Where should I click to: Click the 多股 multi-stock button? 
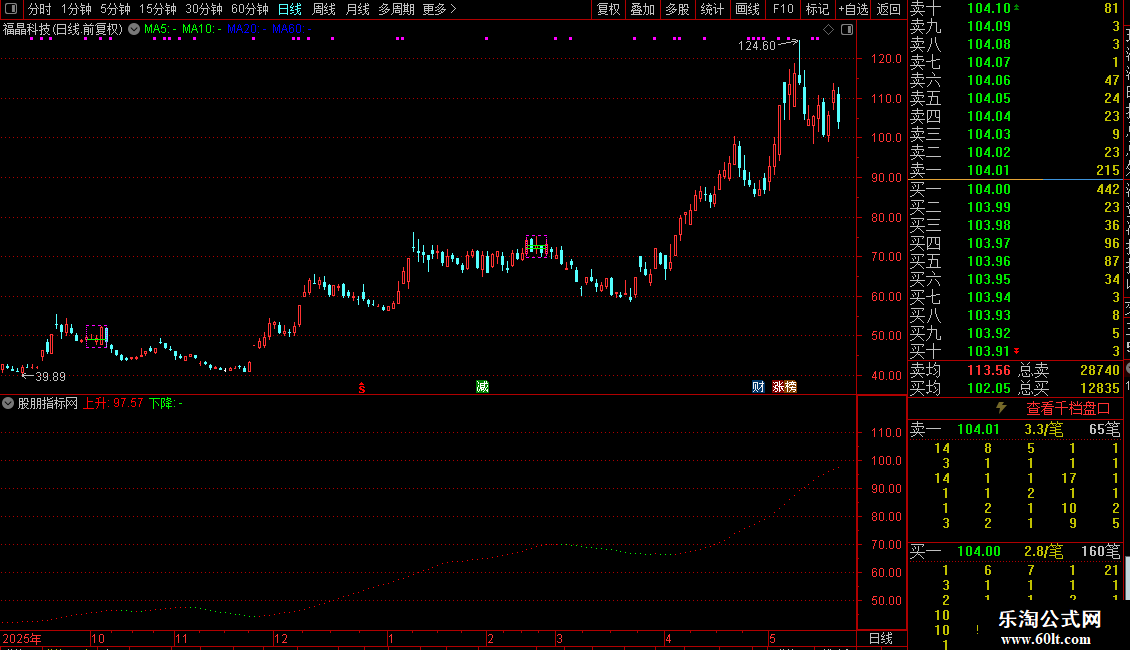pyautogui.click(x=677, y=9)
